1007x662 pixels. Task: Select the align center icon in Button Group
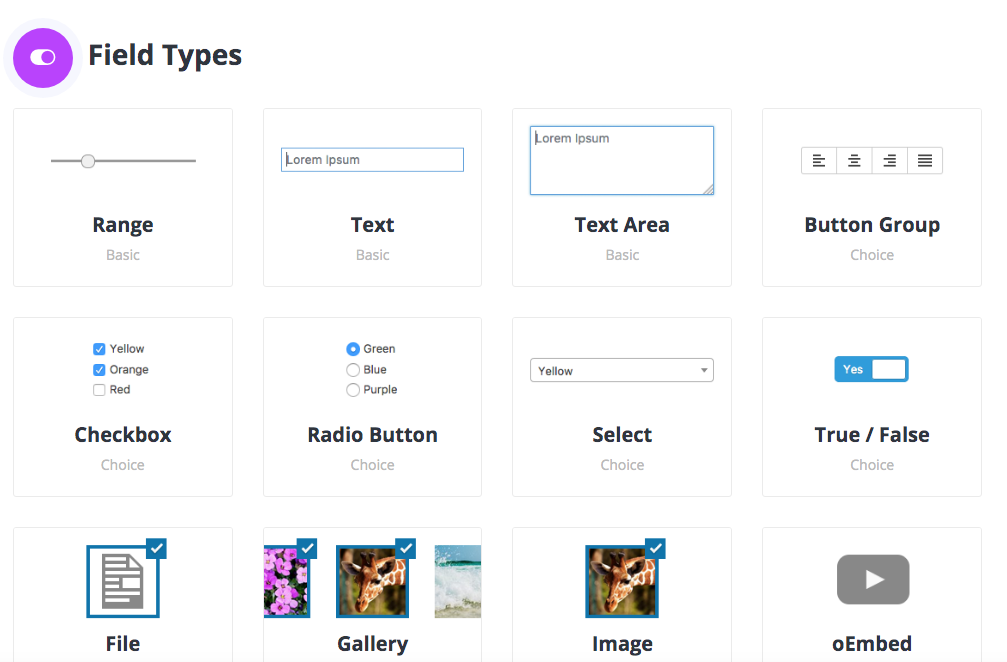(854, 161)
